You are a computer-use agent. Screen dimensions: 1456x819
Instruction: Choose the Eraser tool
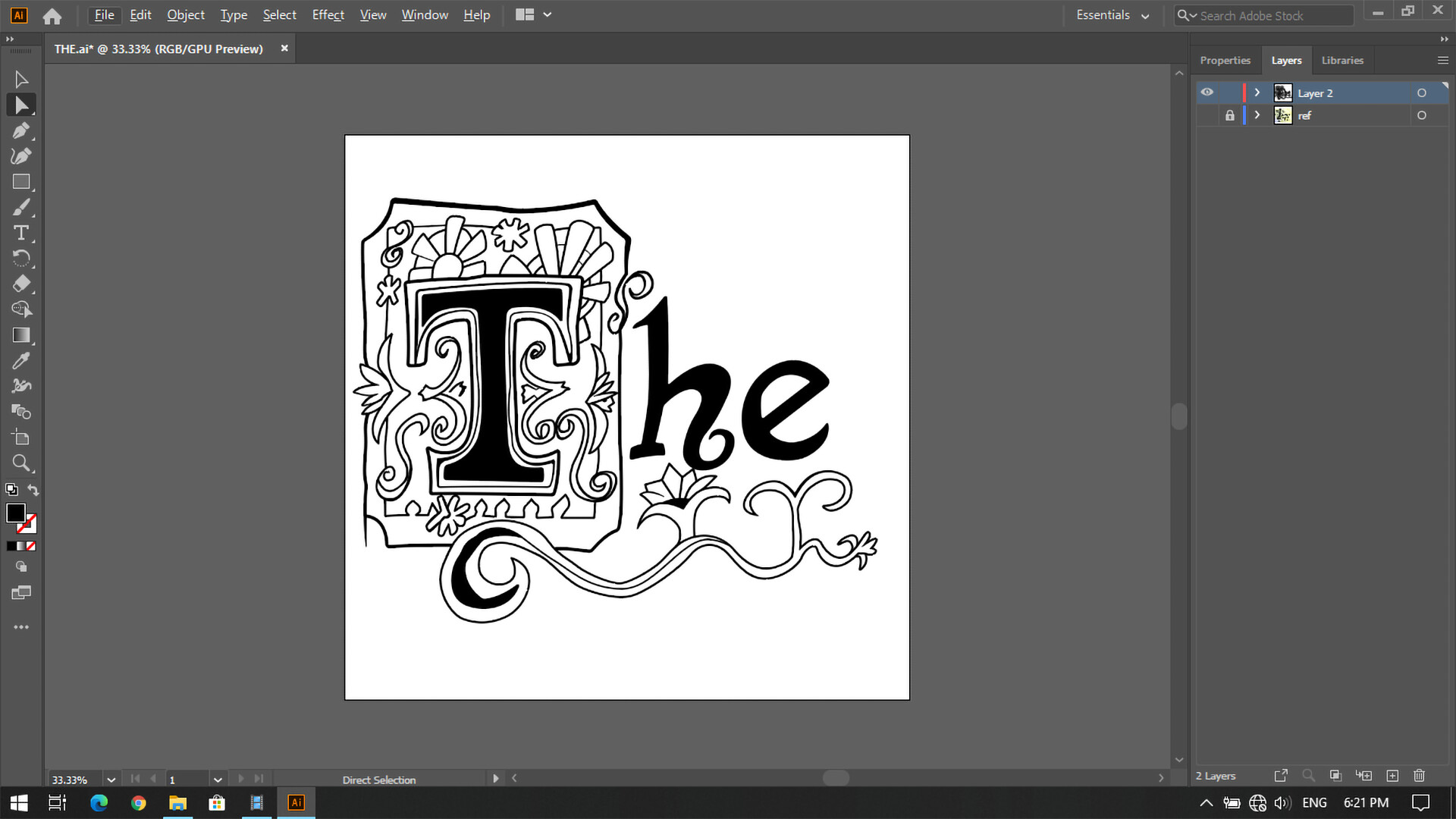click(22, 284)
